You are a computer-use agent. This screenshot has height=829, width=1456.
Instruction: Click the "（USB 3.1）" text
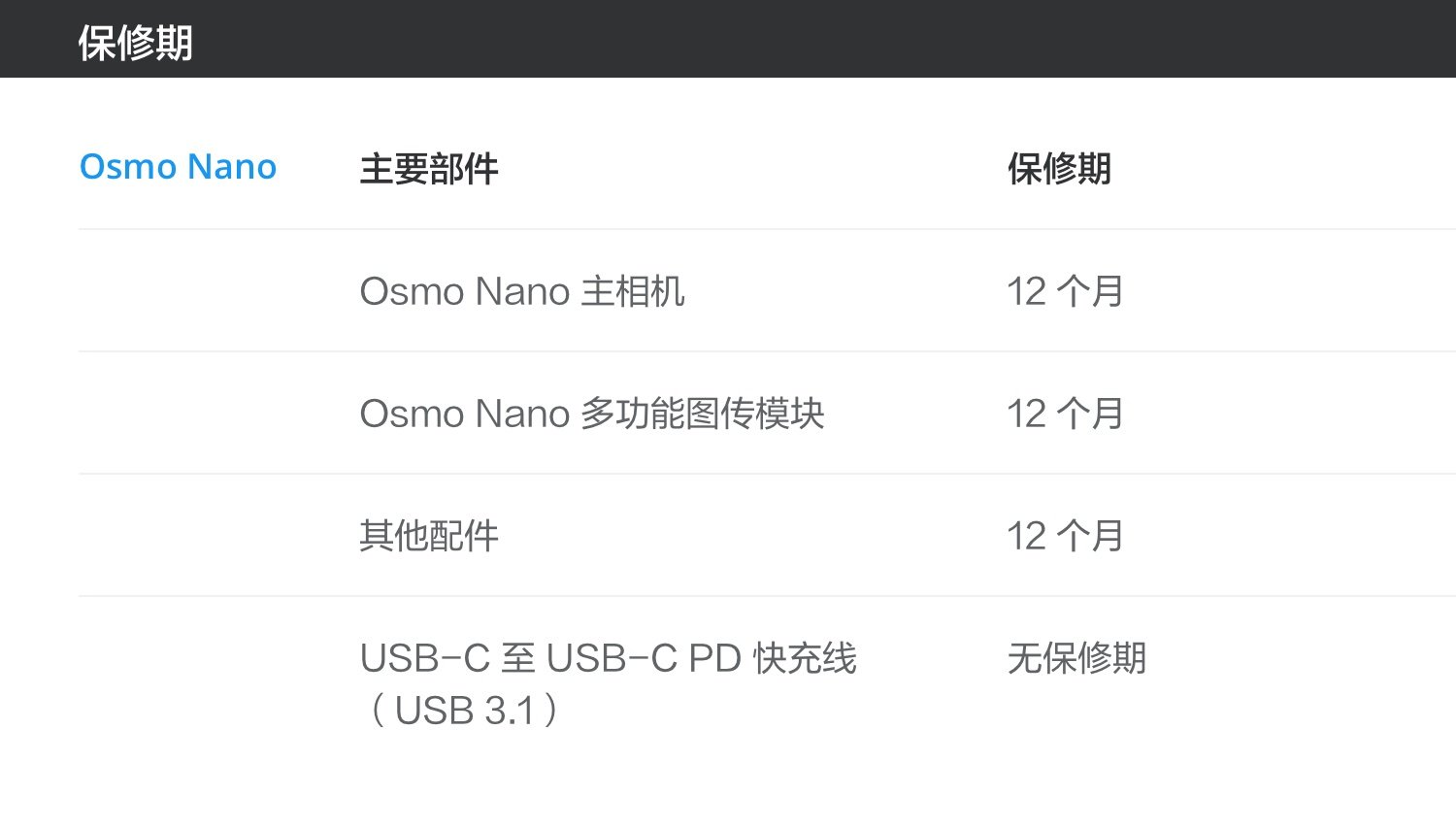tap(463, 711)
